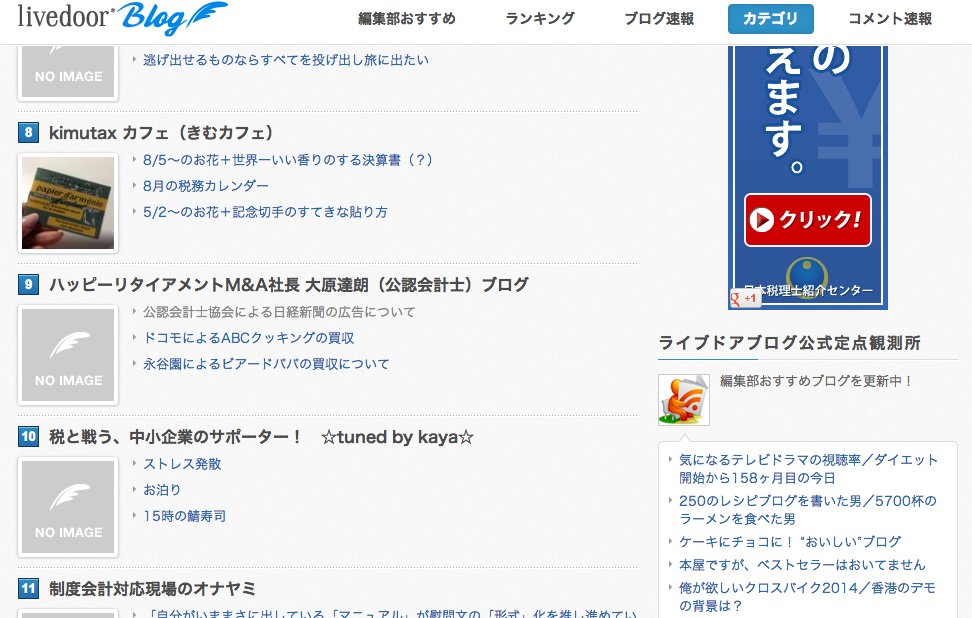Click the red クリック! play button in the ad
Screen dimensions: 972x618
click(808, 220)
